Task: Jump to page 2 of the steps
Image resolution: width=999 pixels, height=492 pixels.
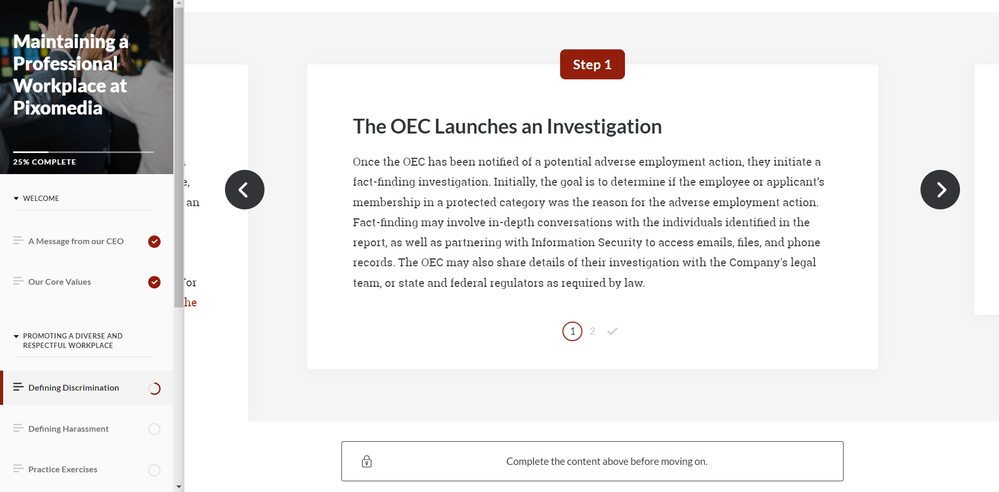Action: point(592,331)
